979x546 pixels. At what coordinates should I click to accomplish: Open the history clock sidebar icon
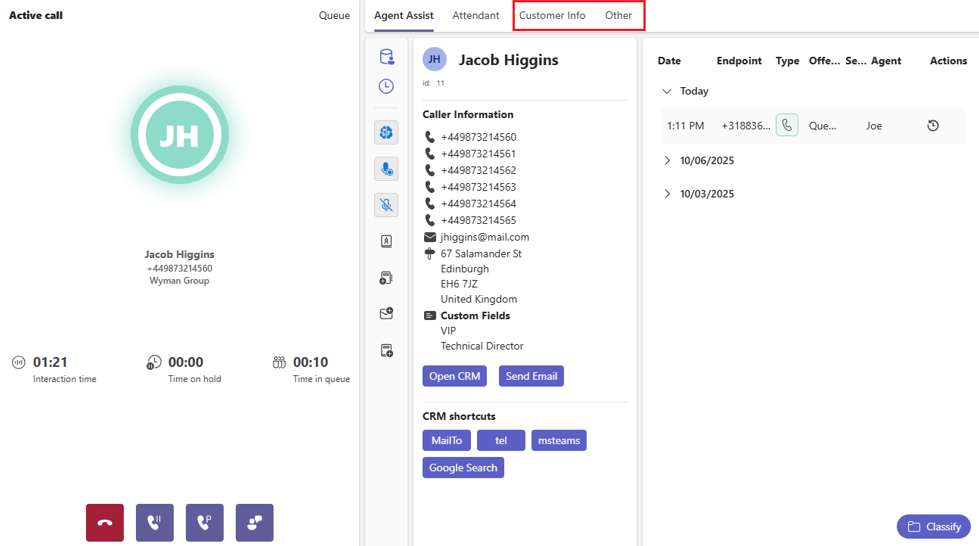tap(386, 86)
